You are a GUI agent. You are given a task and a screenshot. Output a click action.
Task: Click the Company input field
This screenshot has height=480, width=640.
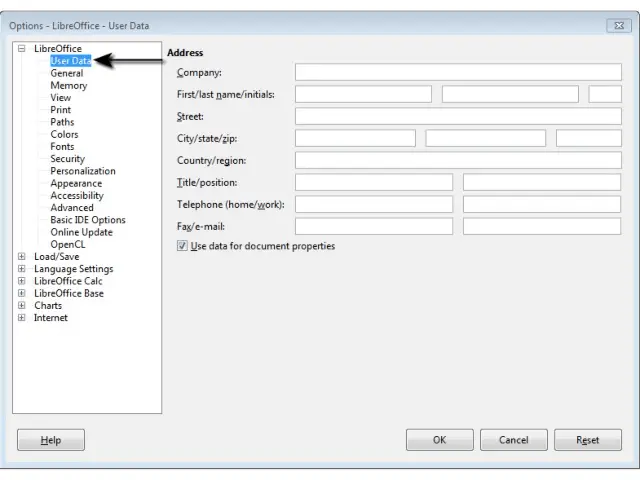(458, 72)
